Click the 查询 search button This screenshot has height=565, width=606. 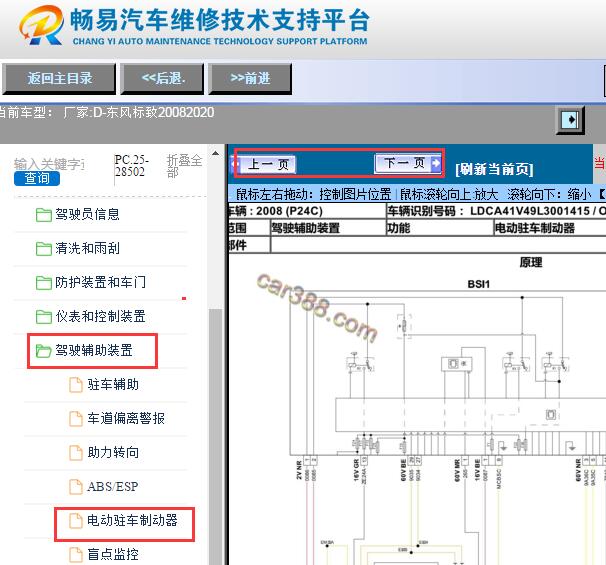tap(37, 179)
